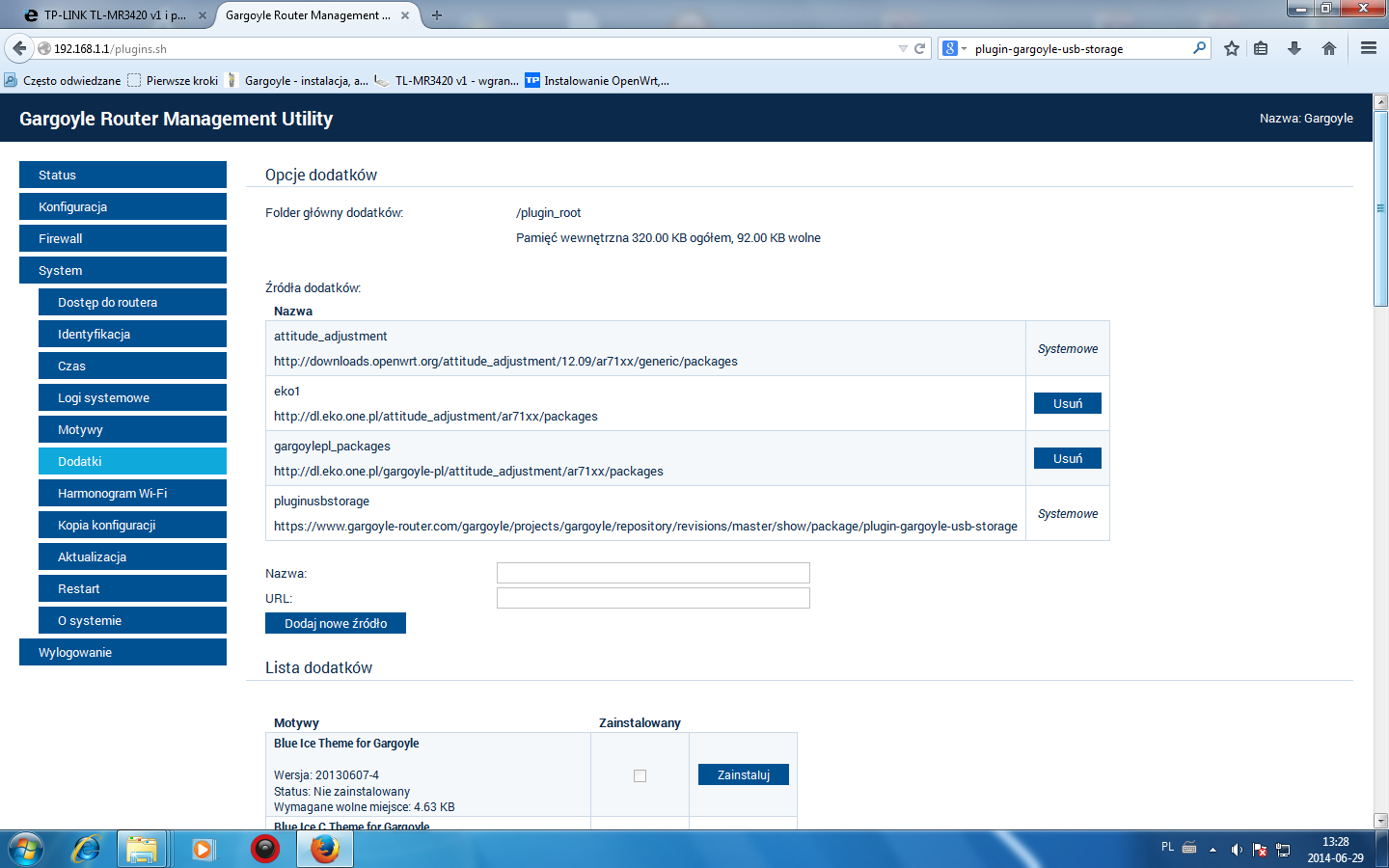Click the Nazwa source name field

tap(653, 573)
